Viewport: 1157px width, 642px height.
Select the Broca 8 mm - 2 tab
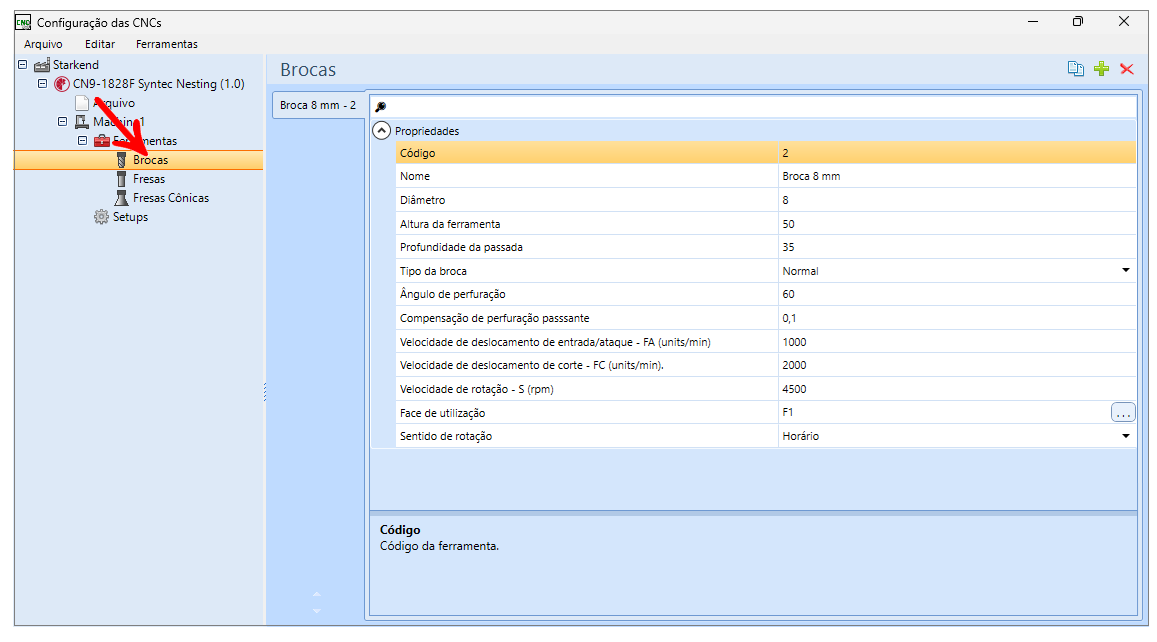[318, 106]
